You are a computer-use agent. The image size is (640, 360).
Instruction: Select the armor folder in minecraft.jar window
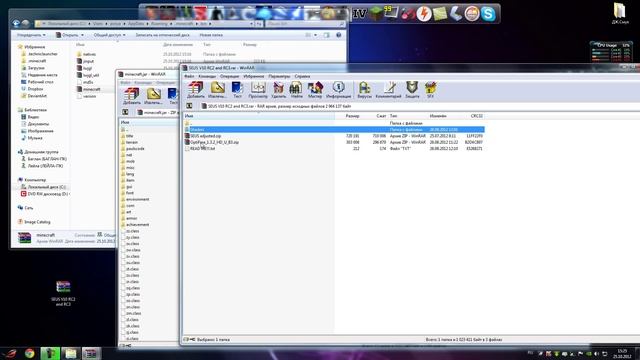tap(129, 218)
